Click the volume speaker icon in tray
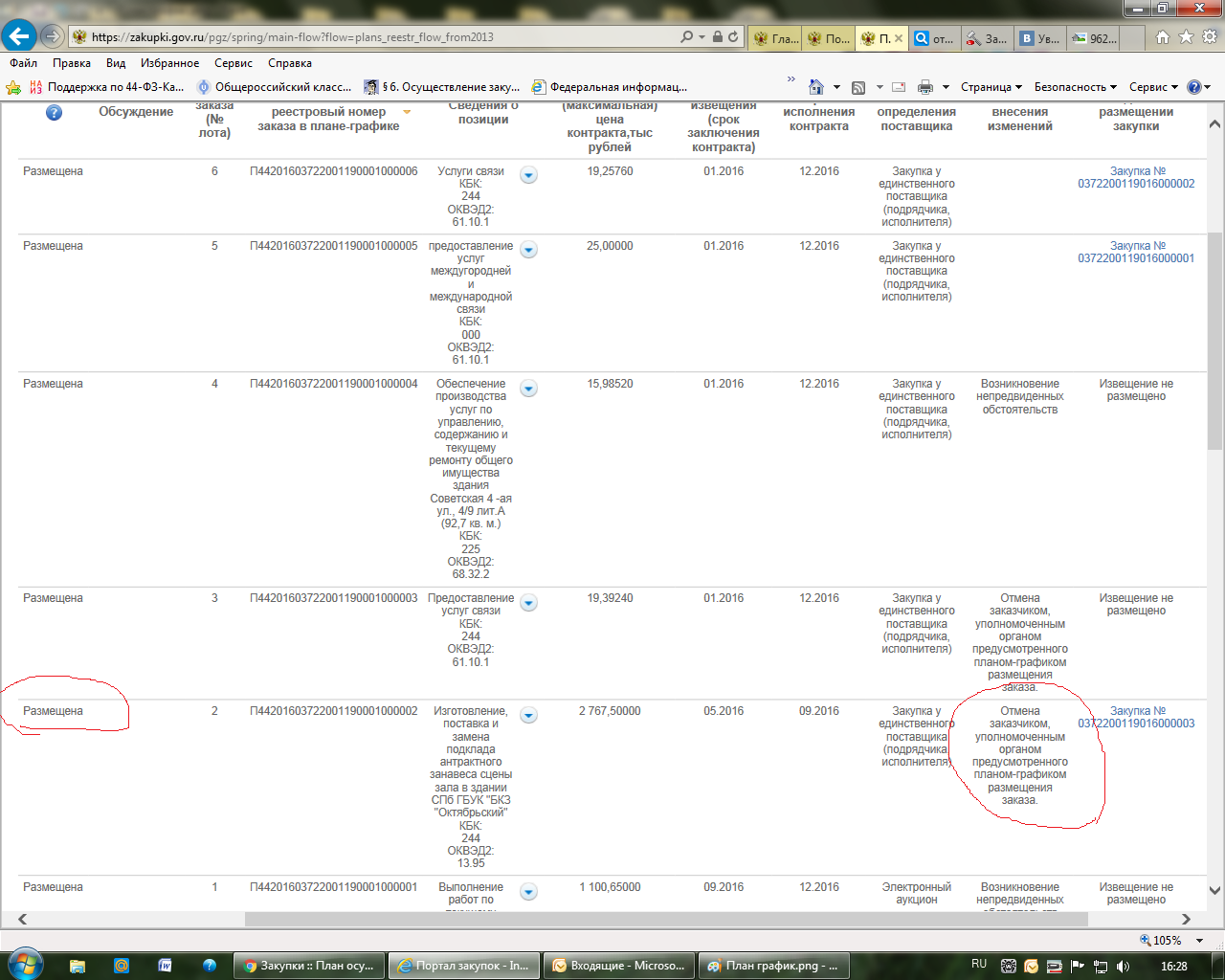This screenshot has width=1225, height=980. click(1123, 967)
